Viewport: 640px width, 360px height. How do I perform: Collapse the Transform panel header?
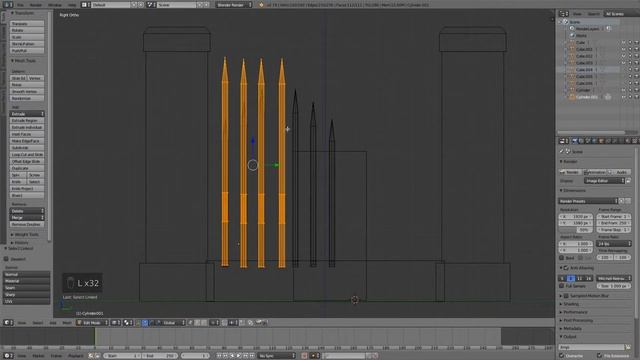(23, 13)
